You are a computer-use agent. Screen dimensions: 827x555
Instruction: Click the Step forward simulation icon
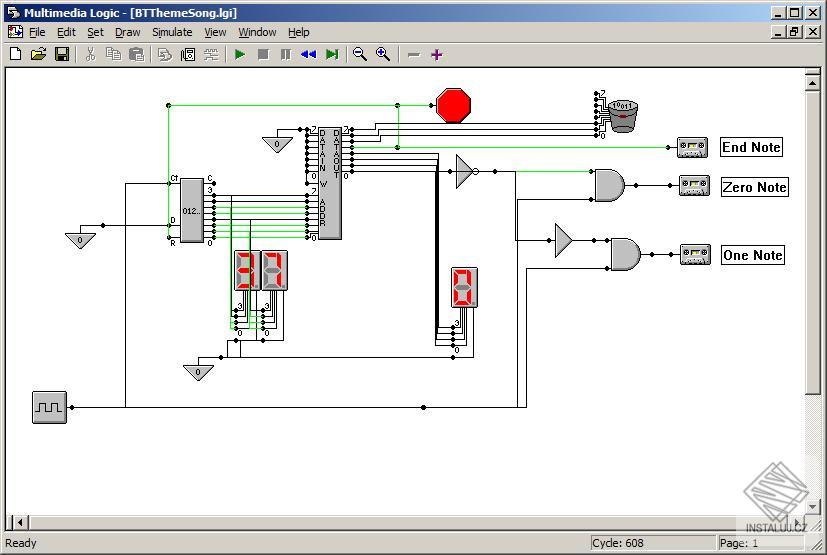[x=332, y=54]
